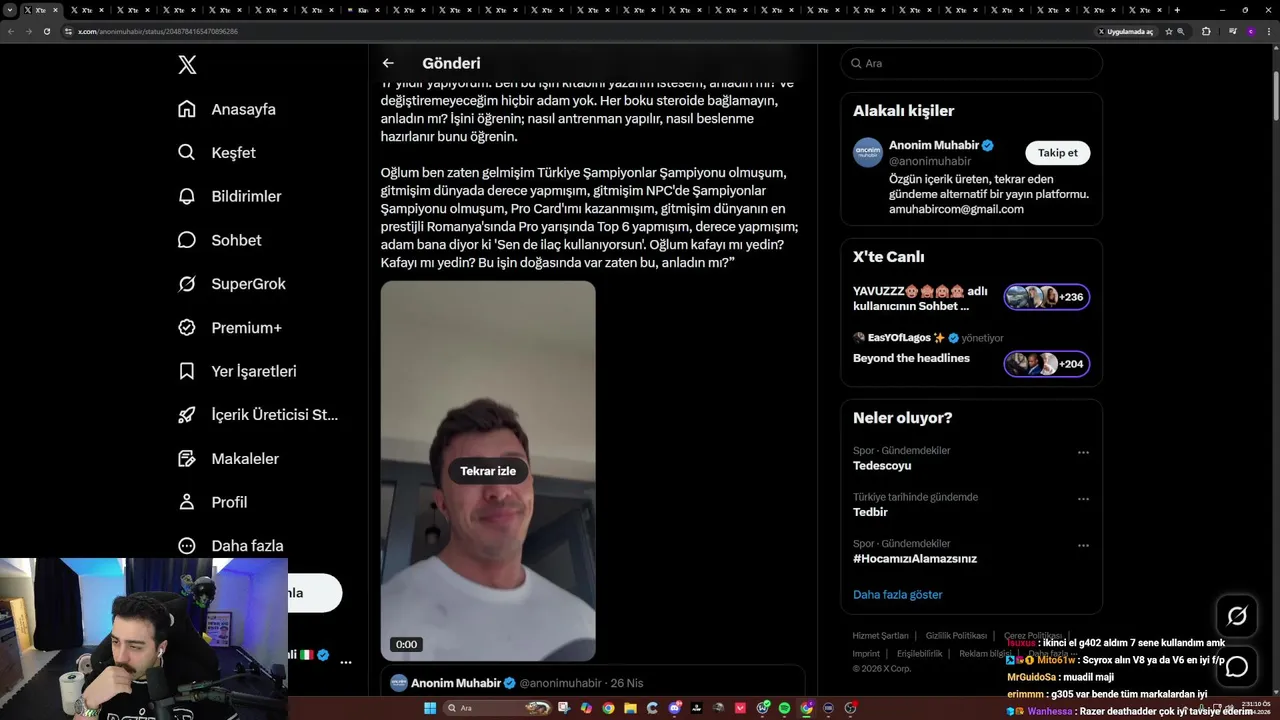This screenshot has width=1280, height=720.
Task: Open Tedescoyu trending topic
Action: [882, 465]
